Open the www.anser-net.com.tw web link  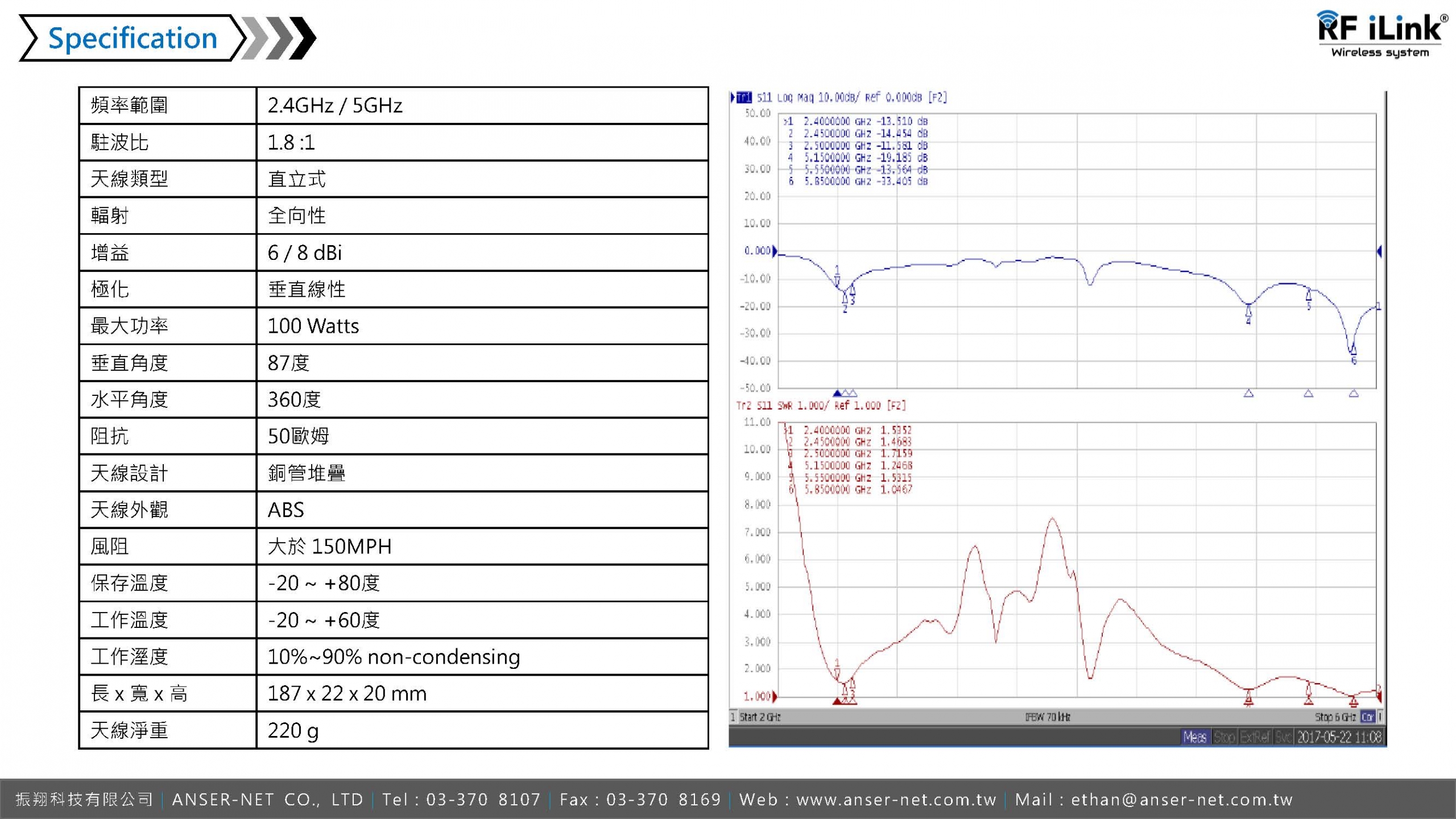click(x=896, y=800)
